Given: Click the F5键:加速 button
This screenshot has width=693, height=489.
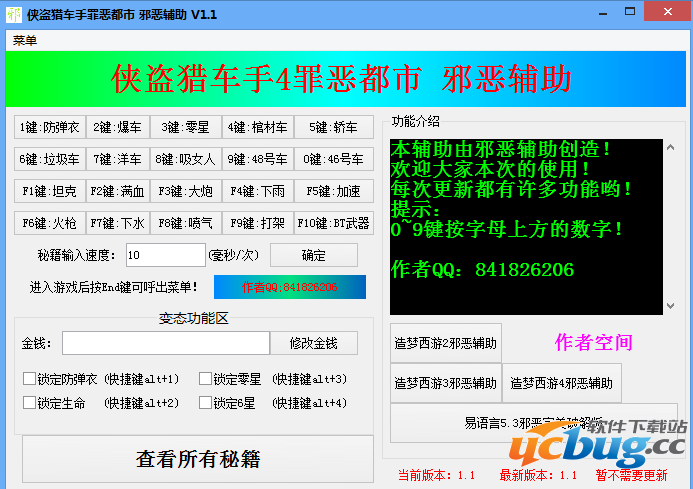Looking at the screenshot, I should pyautogui.click(x=334, y=191).
